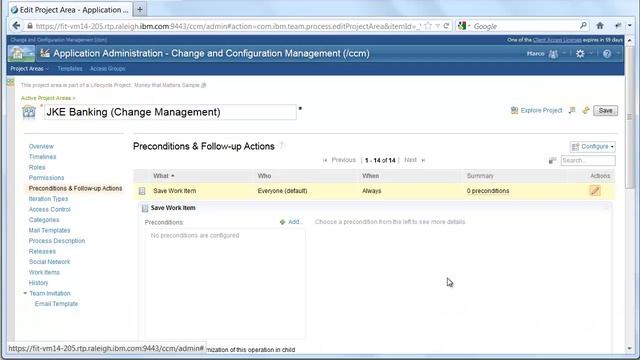Click the yellow icon left of Save
This screenshot has height=360, width=640.
coord(586,110)
